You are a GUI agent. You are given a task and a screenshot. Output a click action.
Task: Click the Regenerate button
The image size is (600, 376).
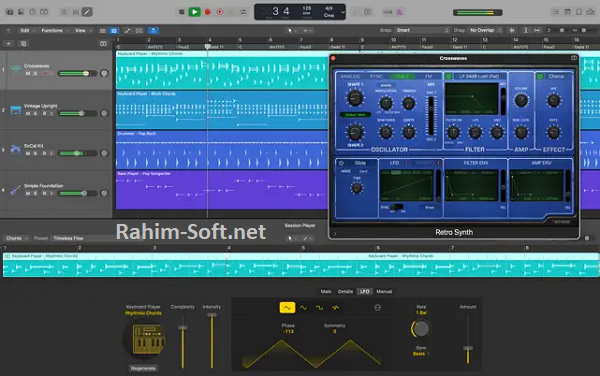pyautogui.click(x=143, y=368)
